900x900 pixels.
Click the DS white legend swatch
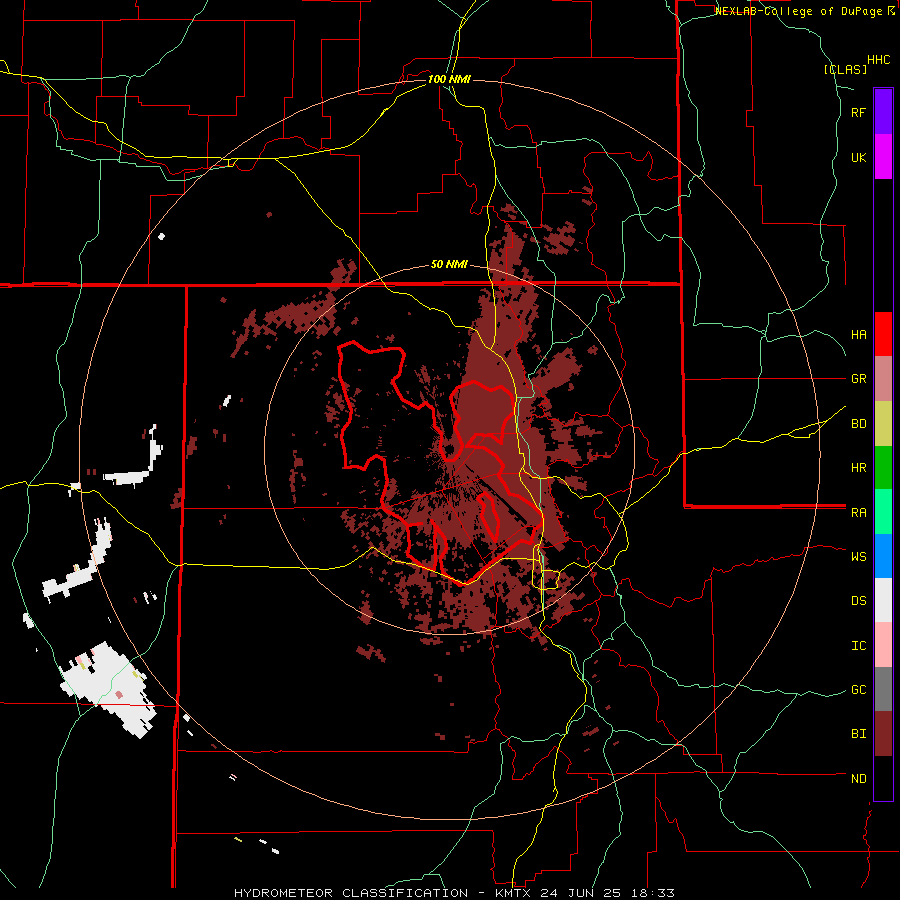[883, 600]
